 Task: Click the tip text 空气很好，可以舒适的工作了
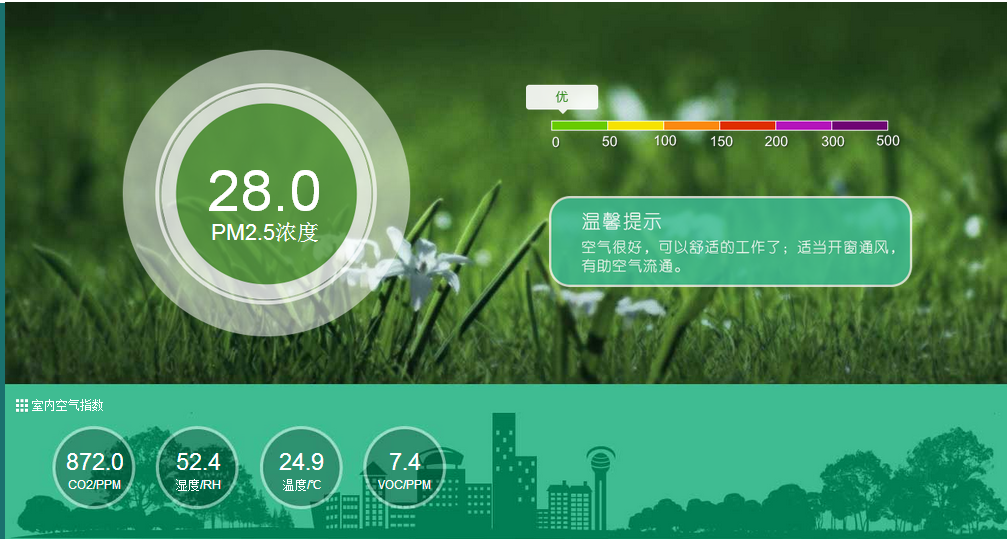point(680,247)
